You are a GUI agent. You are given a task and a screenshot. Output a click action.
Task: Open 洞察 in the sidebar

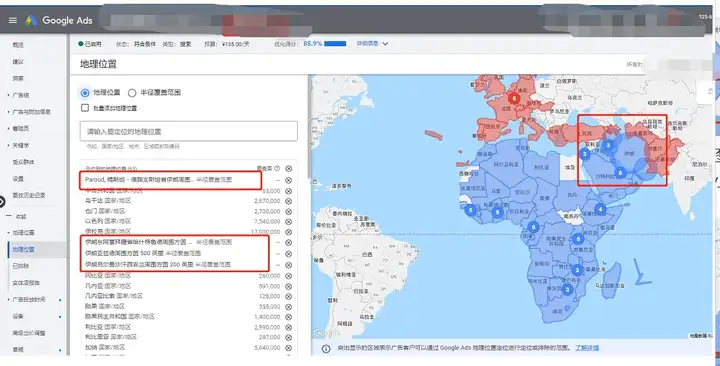(18, 79)
